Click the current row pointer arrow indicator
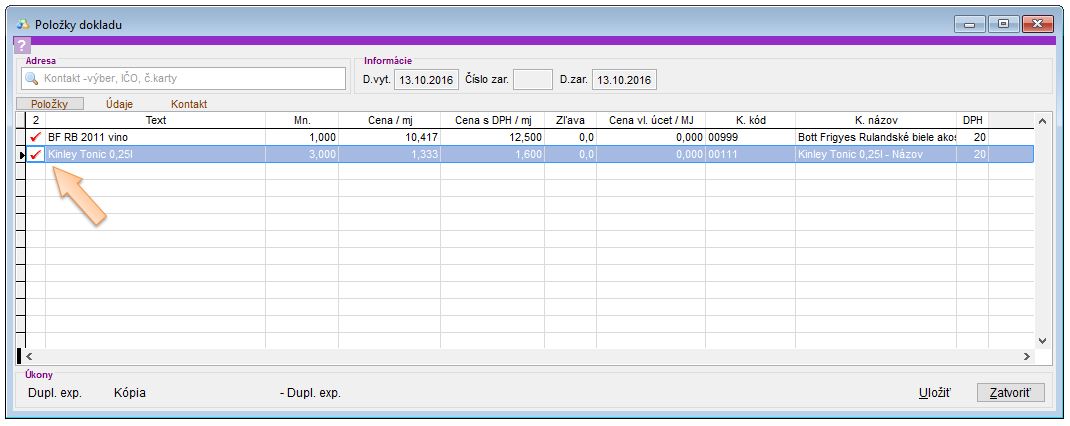The height and width of the screenshot is (426, 1070). pos(22,154)
